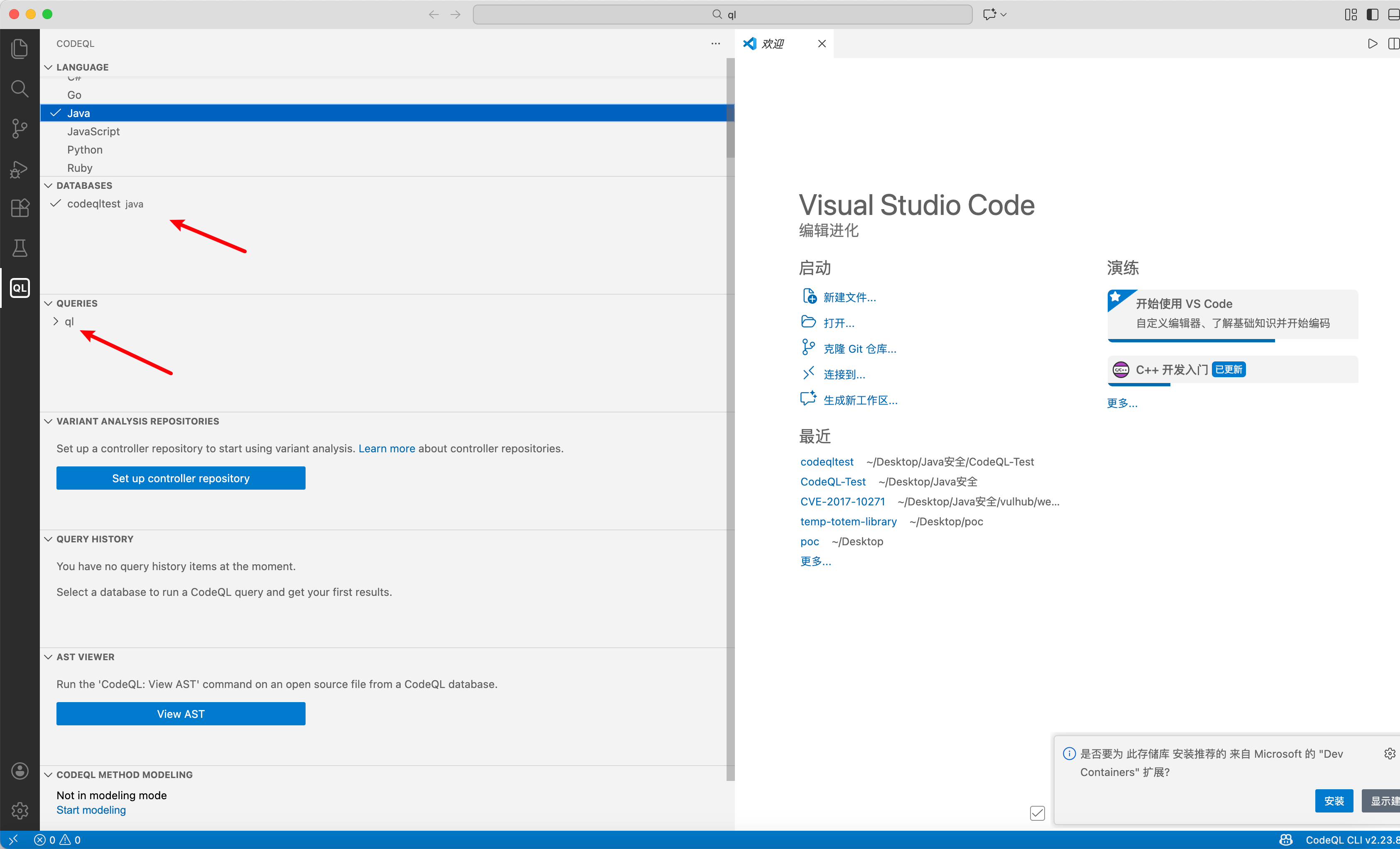Viewport: 1400px width, 849px height.
Task: Click the Start modeling link
Action: coord(91,810)
